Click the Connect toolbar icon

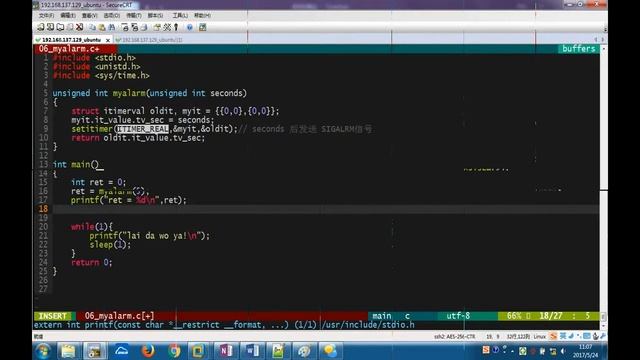point(40,27)
